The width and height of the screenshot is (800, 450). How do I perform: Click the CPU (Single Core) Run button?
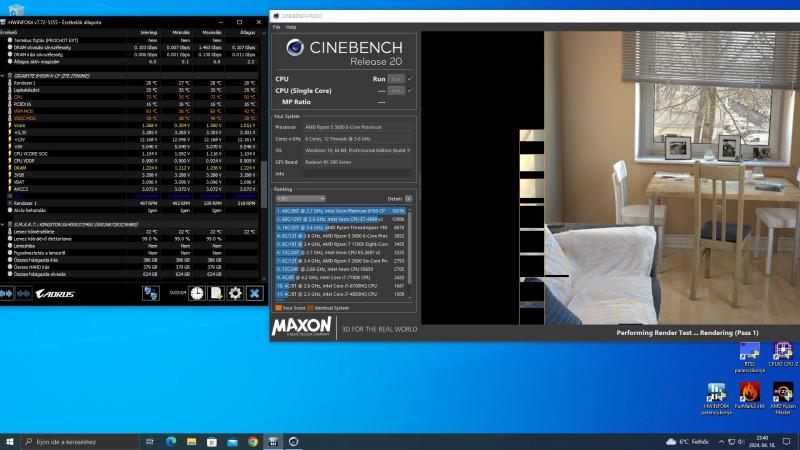tap(396, 90)
